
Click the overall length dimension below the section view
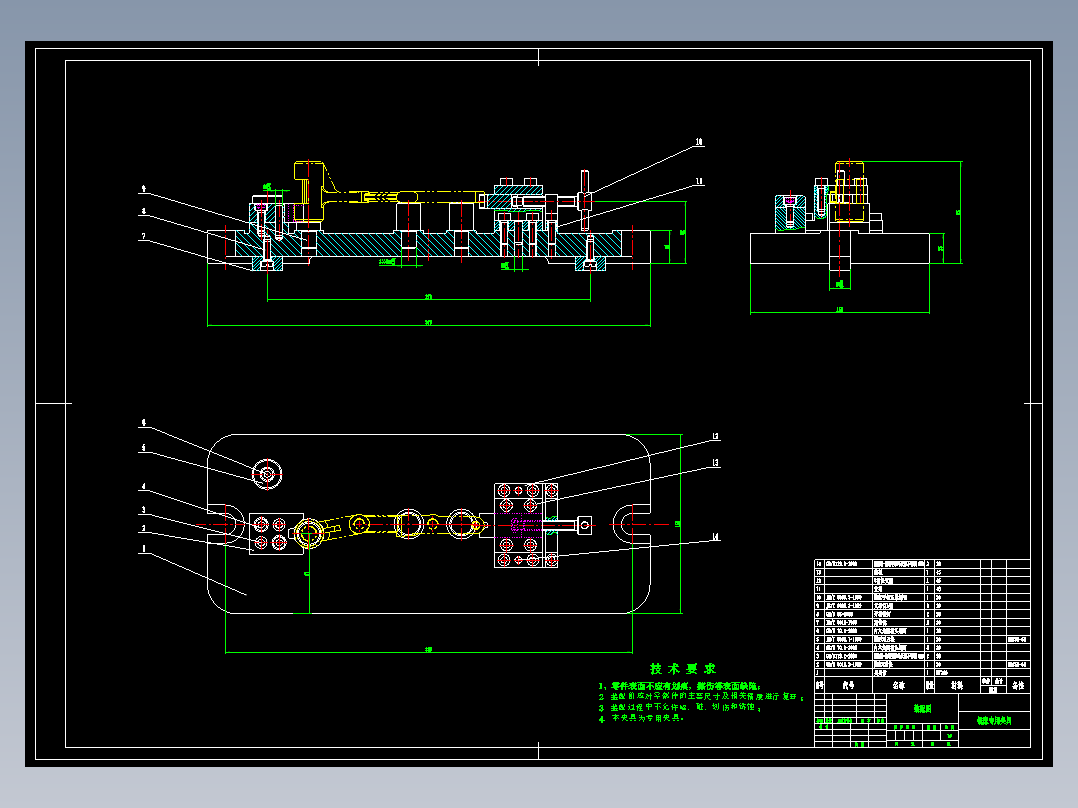pyautogui.click(x=428, y=322)
